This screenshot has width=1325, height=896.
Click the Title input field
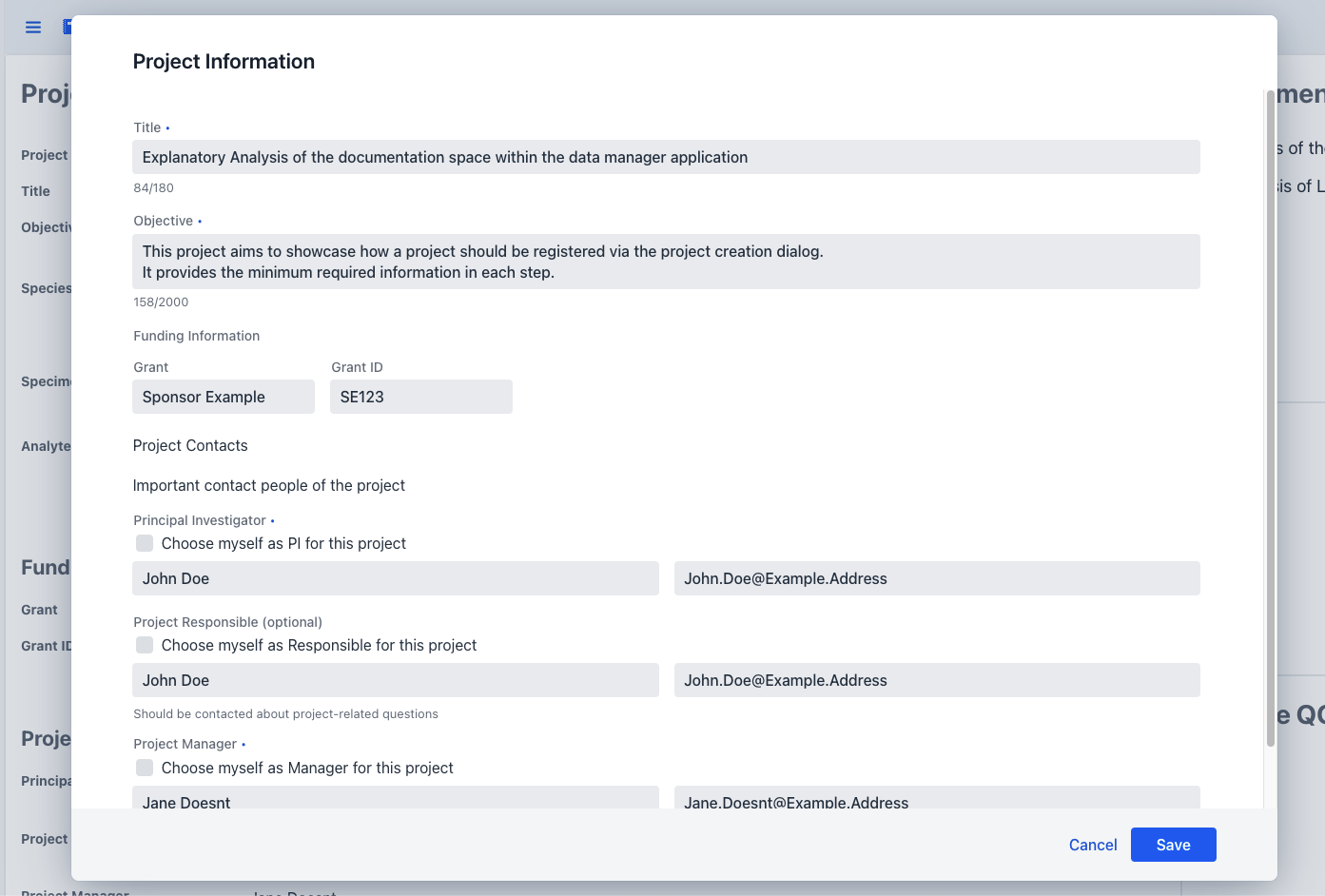point(666,157)
